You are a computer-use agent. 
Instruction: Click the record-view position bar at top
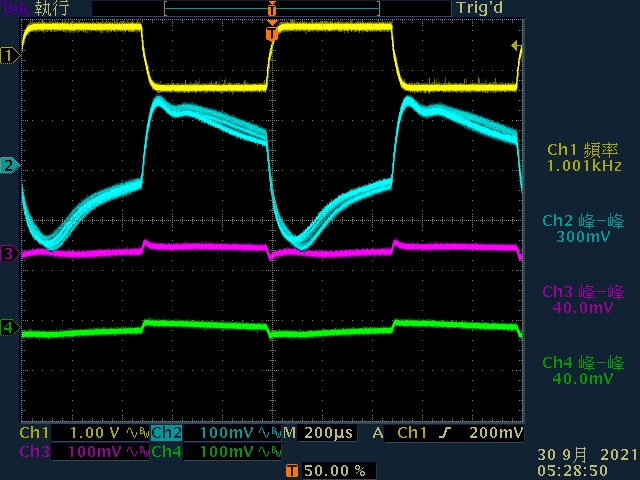(x=272, y=9)
